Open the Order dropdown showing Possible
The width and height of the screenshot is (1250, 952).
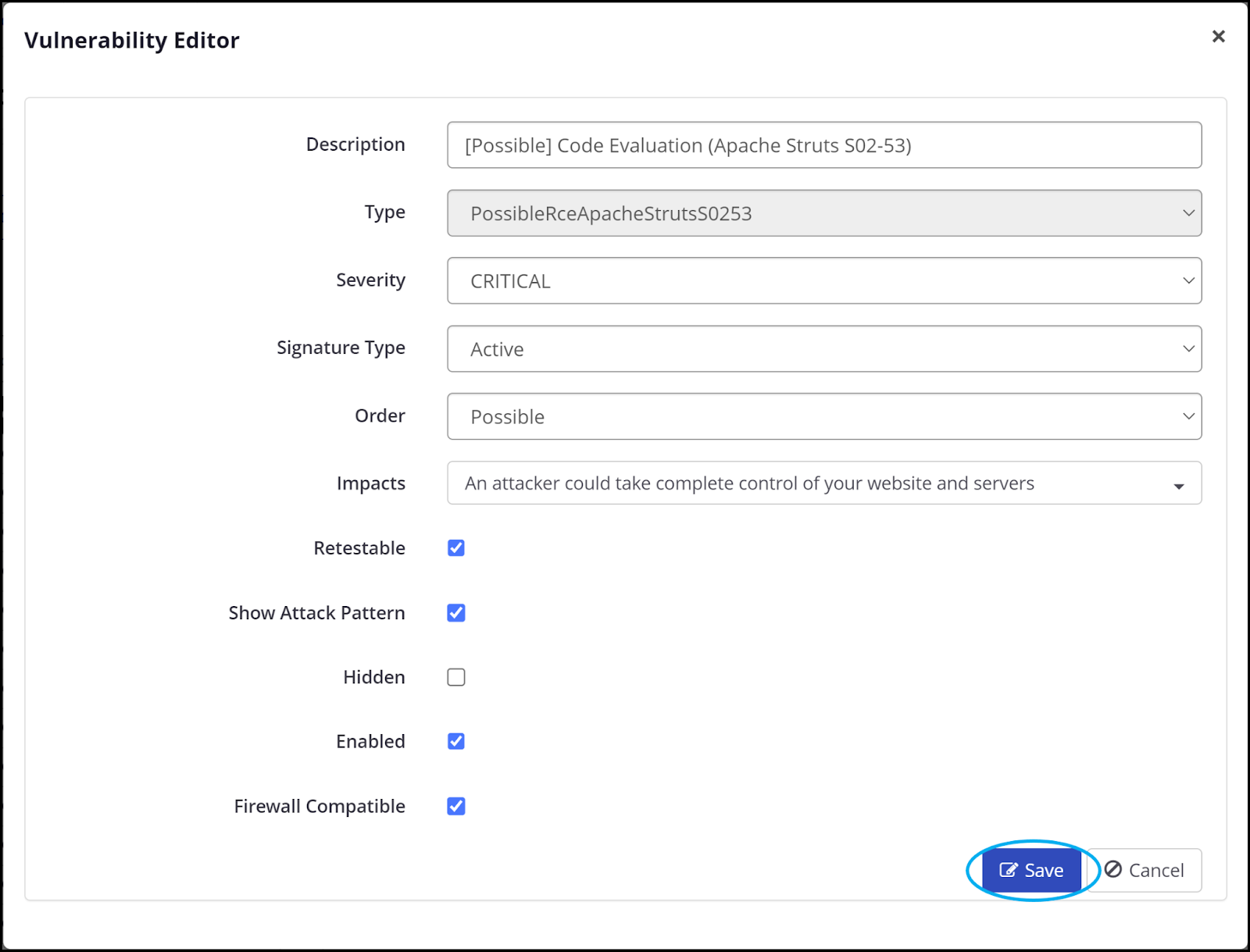pyautogui.click(x=824, y=416)
